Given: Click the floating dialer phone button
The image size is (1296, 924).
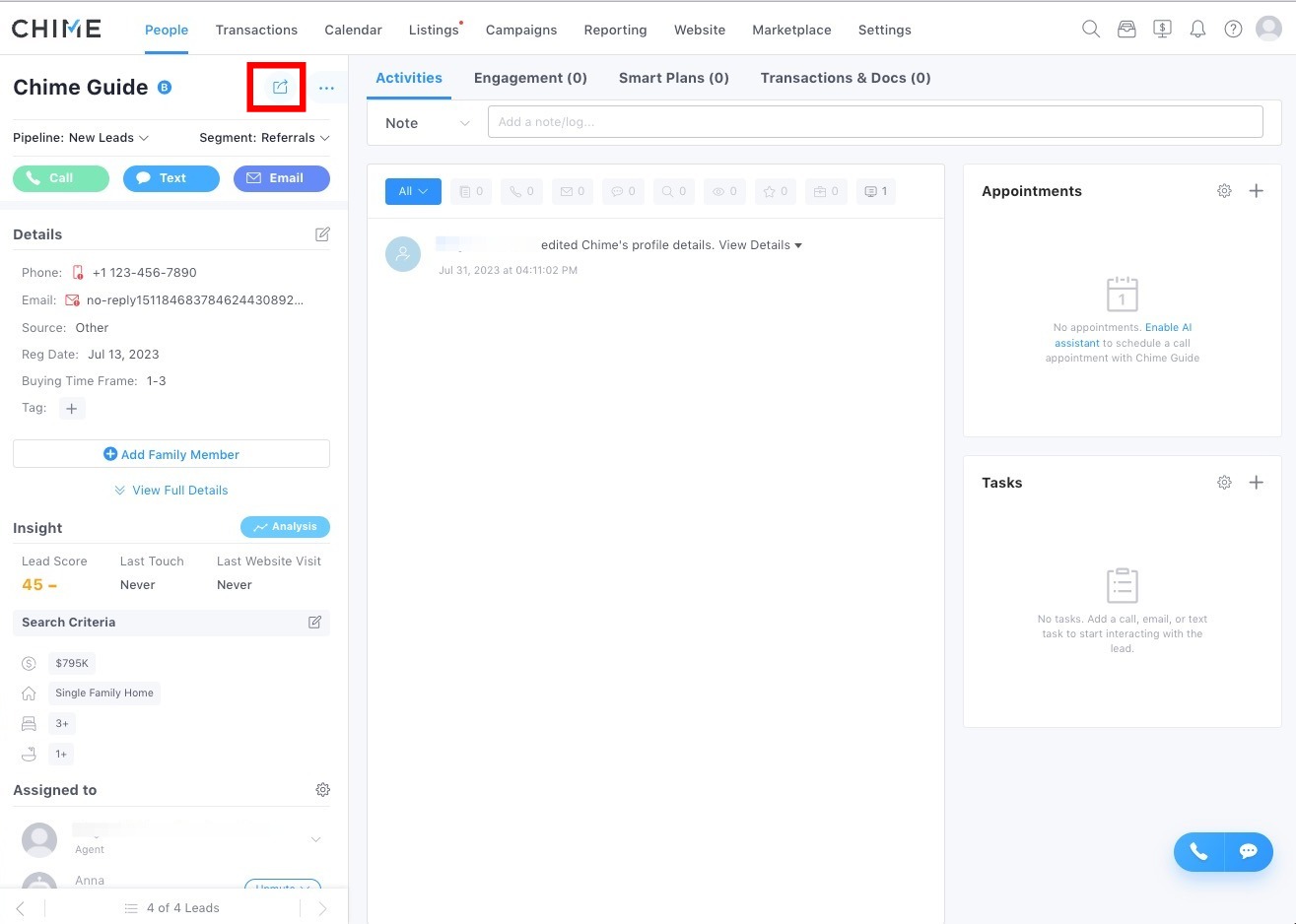Looking at the screenshot, I should pos(1198,852).
